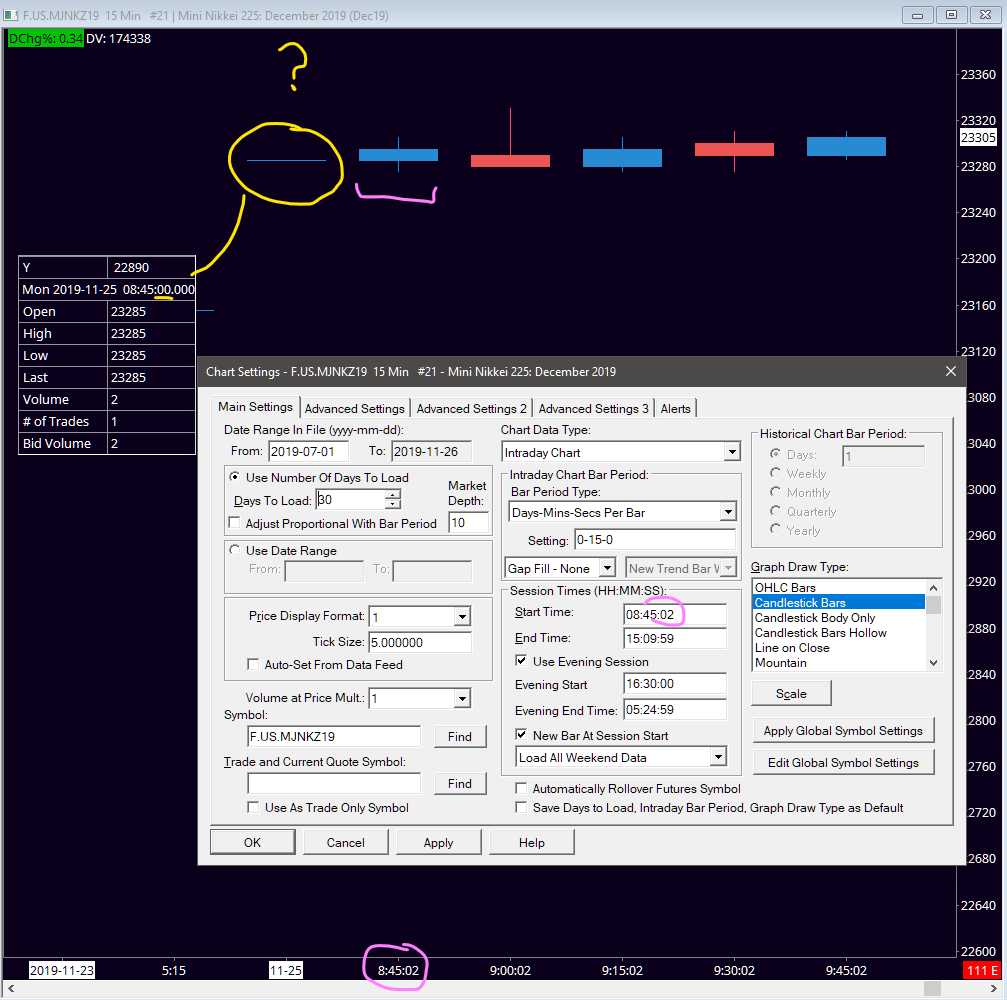Click the Evening End Time input field
Image resolution: width=1007 pixels, height=1000 pixels.
click(674, 710)
